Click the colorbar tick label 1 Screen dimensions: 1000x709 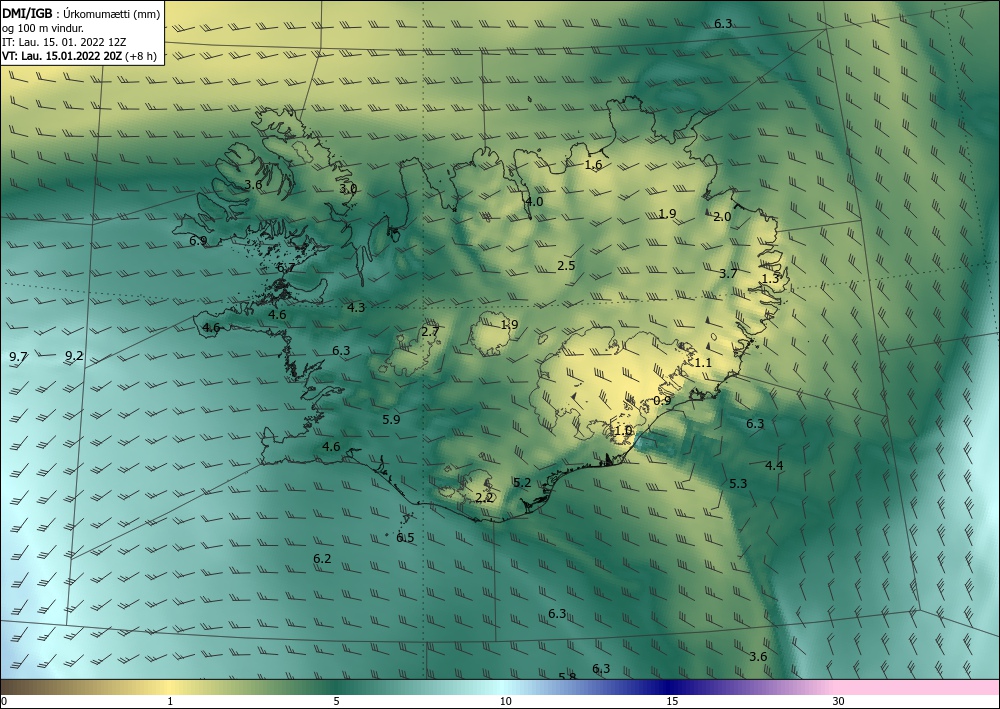click(x=170, y=702)
